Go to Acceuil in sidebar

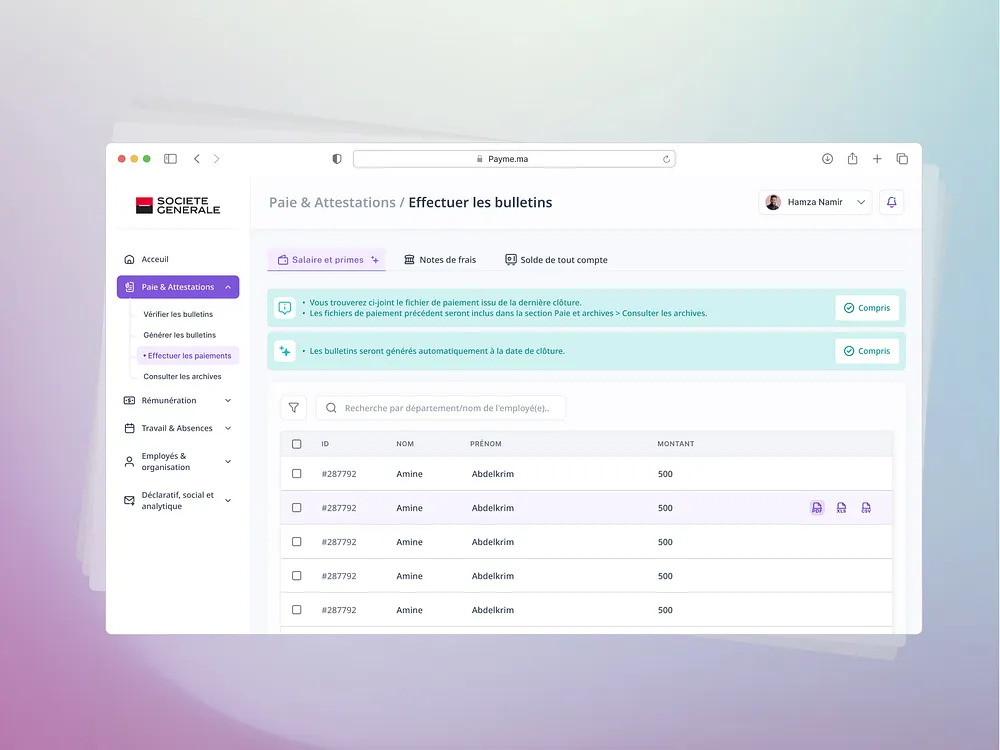point(155,259)
